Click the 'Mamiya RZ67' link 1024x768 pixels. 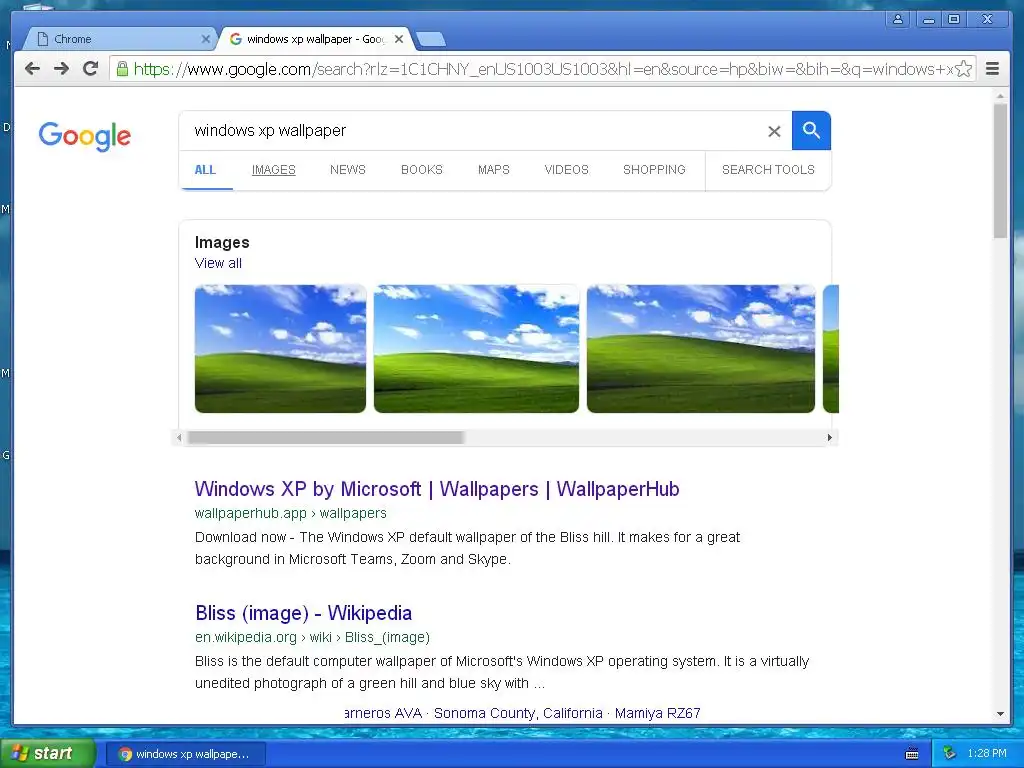[x=657, y=713]
